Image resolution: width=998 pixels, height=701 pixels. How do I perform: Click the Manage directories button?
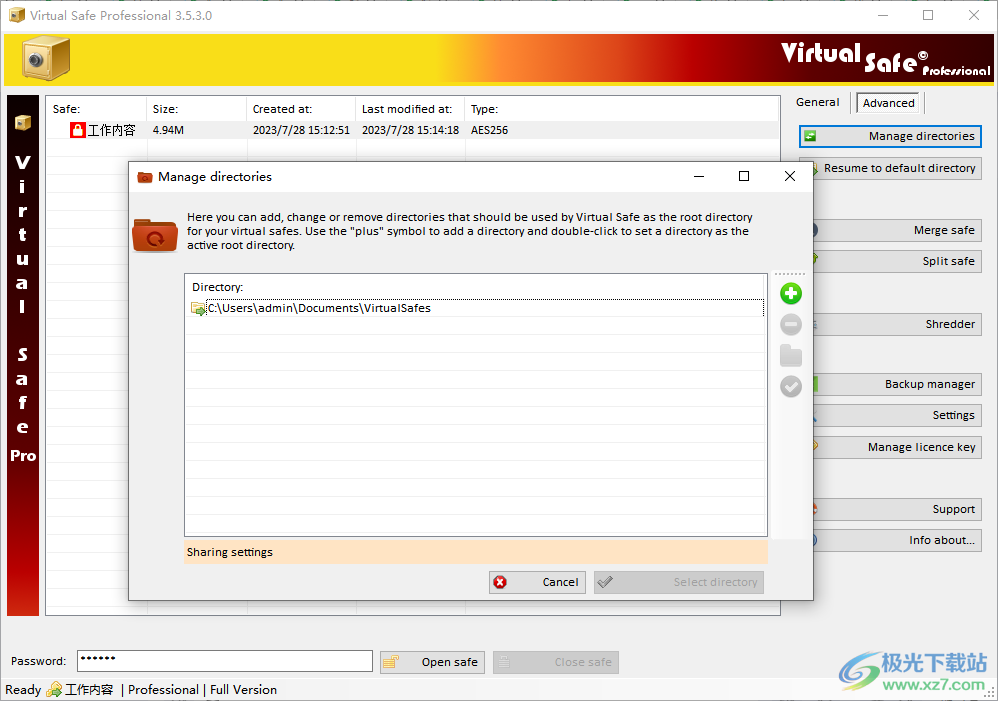[x=890, y=136]
